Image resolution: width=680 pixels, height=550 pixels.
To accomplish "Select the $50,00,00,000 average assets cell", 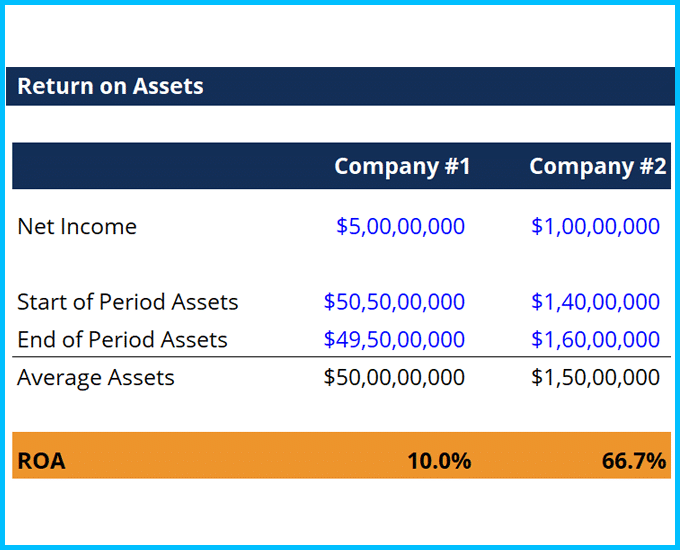I will click(394, 378).
